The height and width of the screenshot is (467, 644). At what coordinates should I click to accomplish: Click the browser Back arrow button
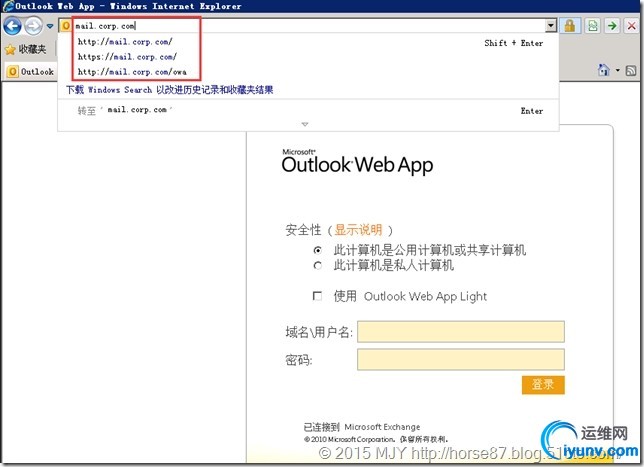click(x=12, y=26)
